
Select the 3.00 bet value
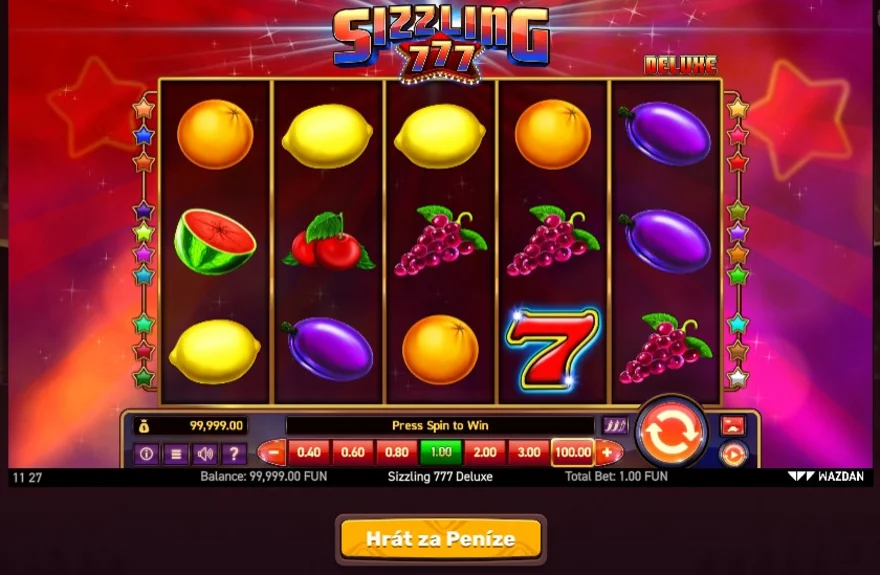click(x=529, y=452)
